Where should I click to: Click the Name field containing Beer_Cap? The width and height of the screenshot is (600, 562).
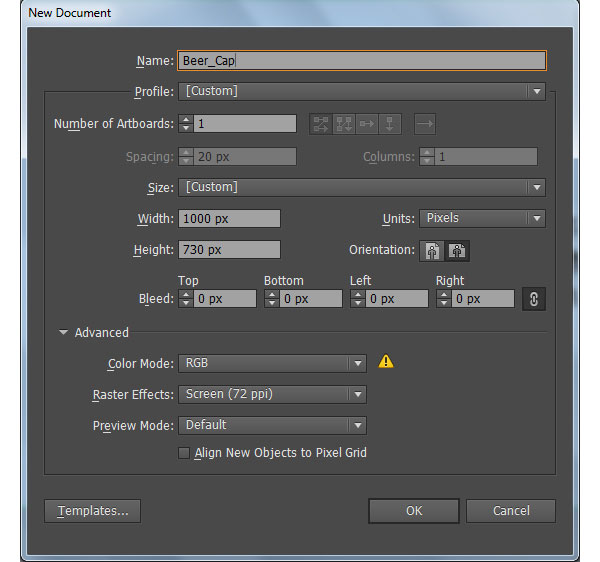(362, 60)
